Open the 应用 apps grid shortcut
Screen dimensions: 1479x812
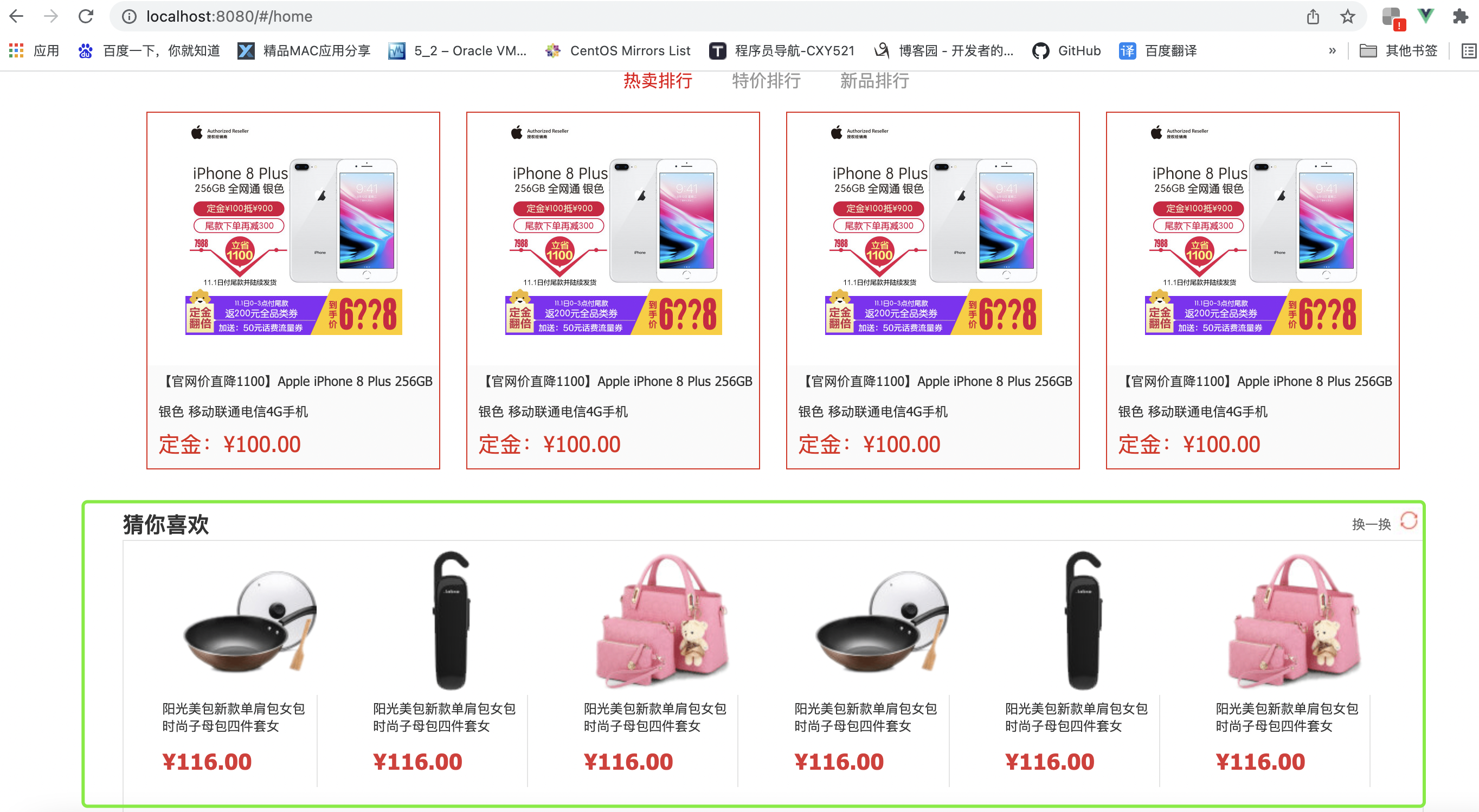pos(34,50)
